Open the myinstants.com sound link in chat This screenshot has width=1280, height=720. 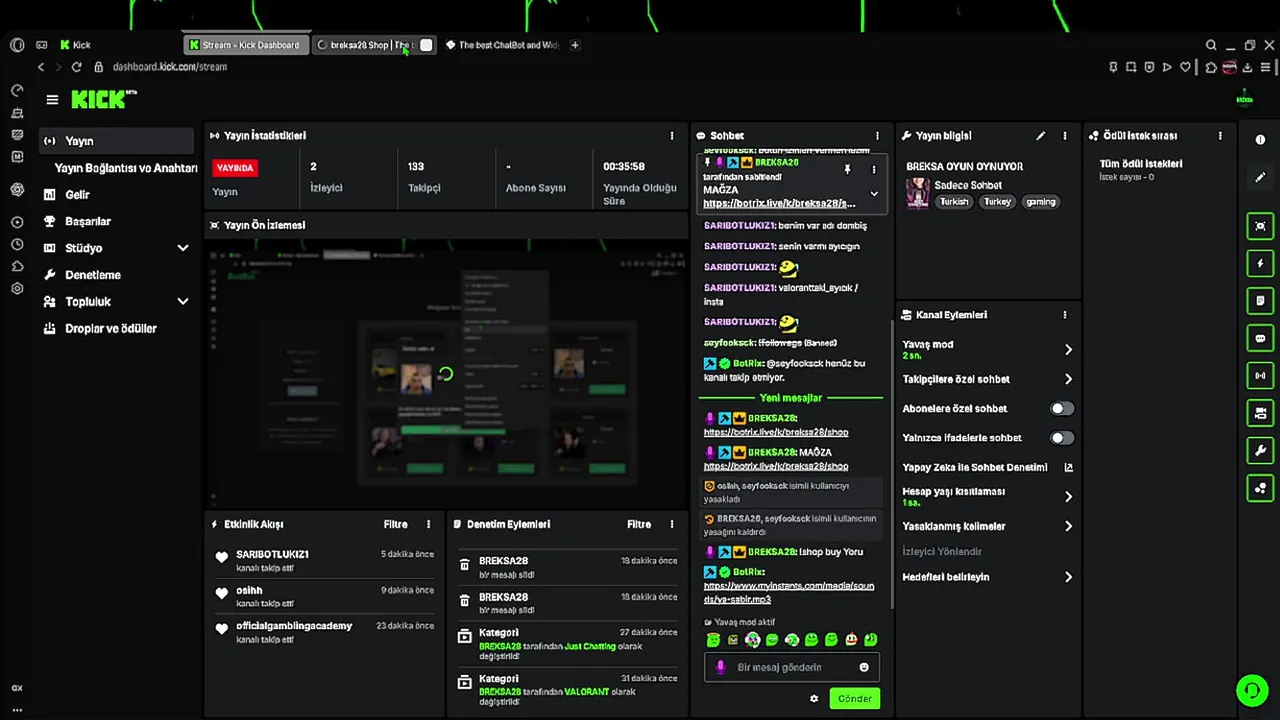click(789, 593)
